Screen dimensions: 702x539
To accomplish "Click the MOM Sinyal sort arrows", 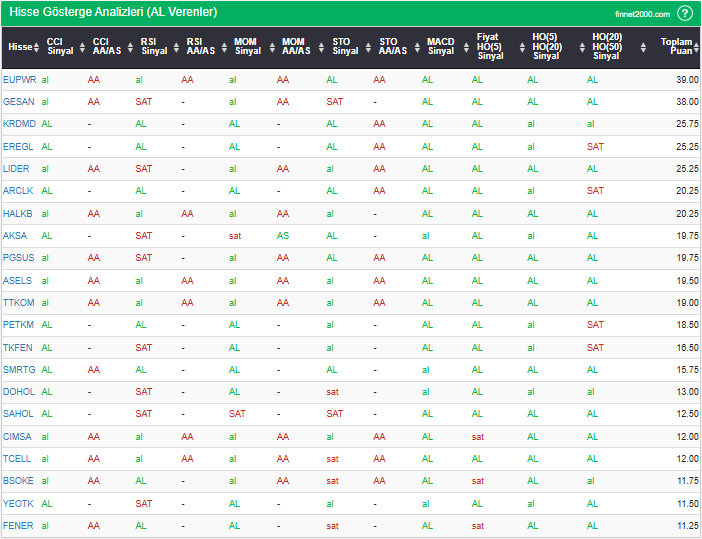I will coord(271,47).
